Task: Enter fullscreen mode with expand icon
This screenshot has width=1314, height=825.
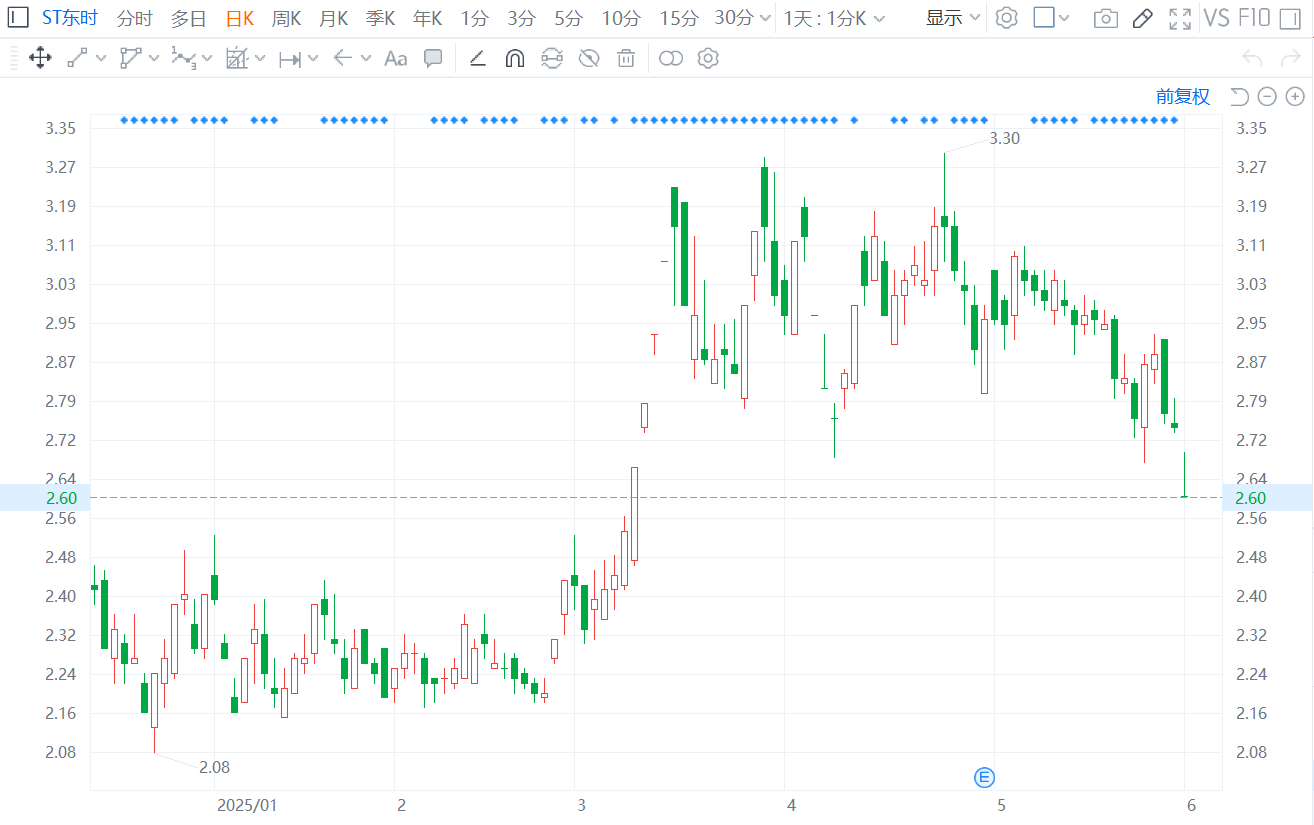Action: point(1180,18)
